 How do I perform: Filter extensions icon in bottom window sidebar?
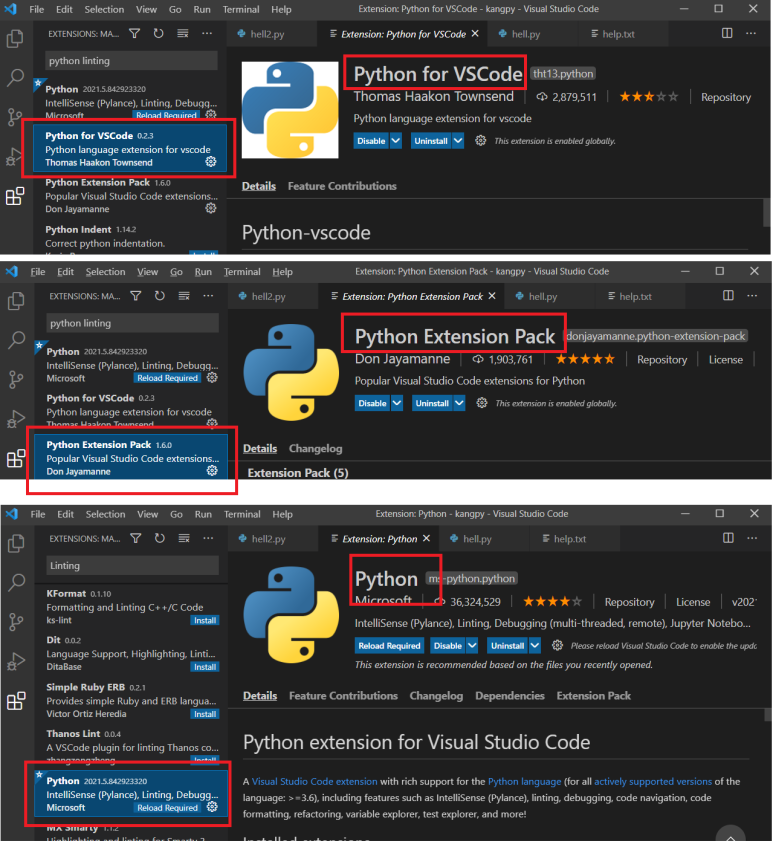(136, 538)
